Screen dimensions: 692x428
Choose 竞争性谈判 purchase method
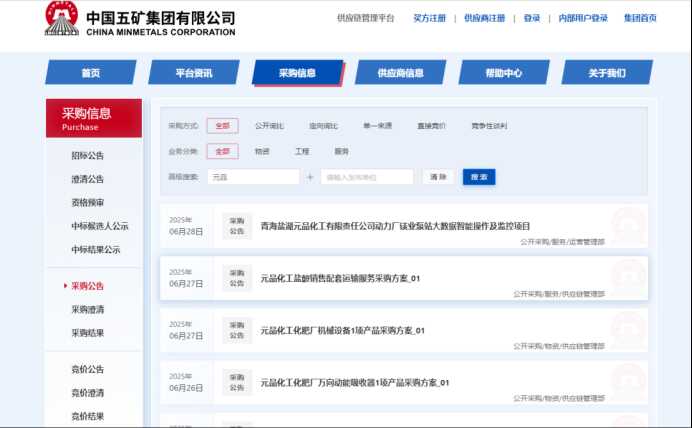click(x=489, y=126)
